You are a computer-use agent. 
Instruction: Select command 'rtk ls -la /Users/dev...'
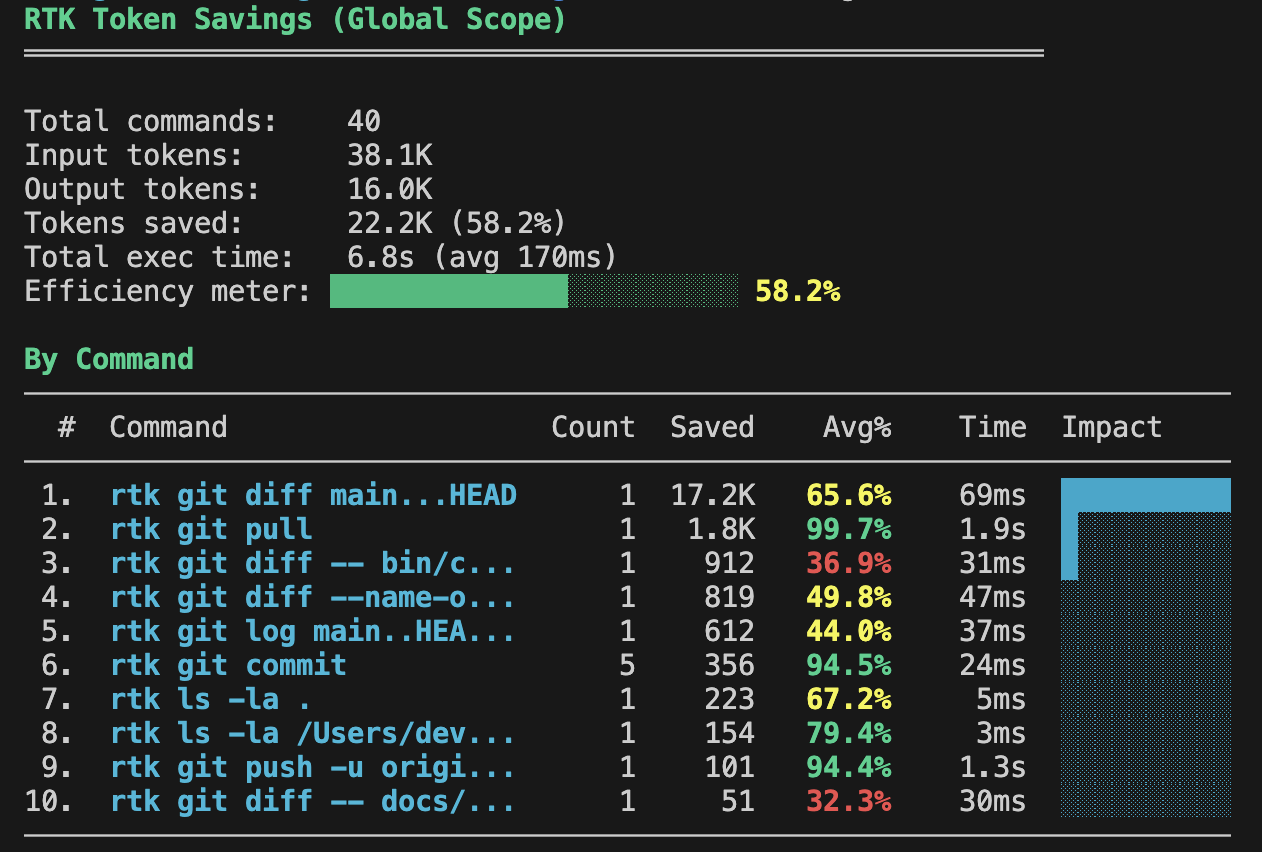coord(313,733)
